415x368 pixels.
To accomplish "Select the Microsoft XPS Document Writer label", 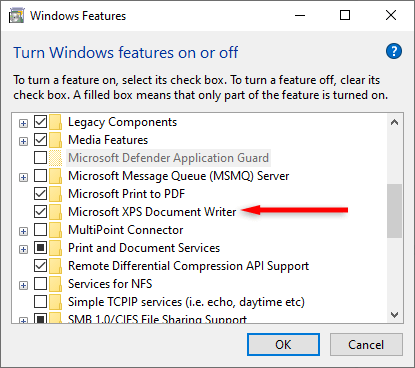I will (152, 212).
